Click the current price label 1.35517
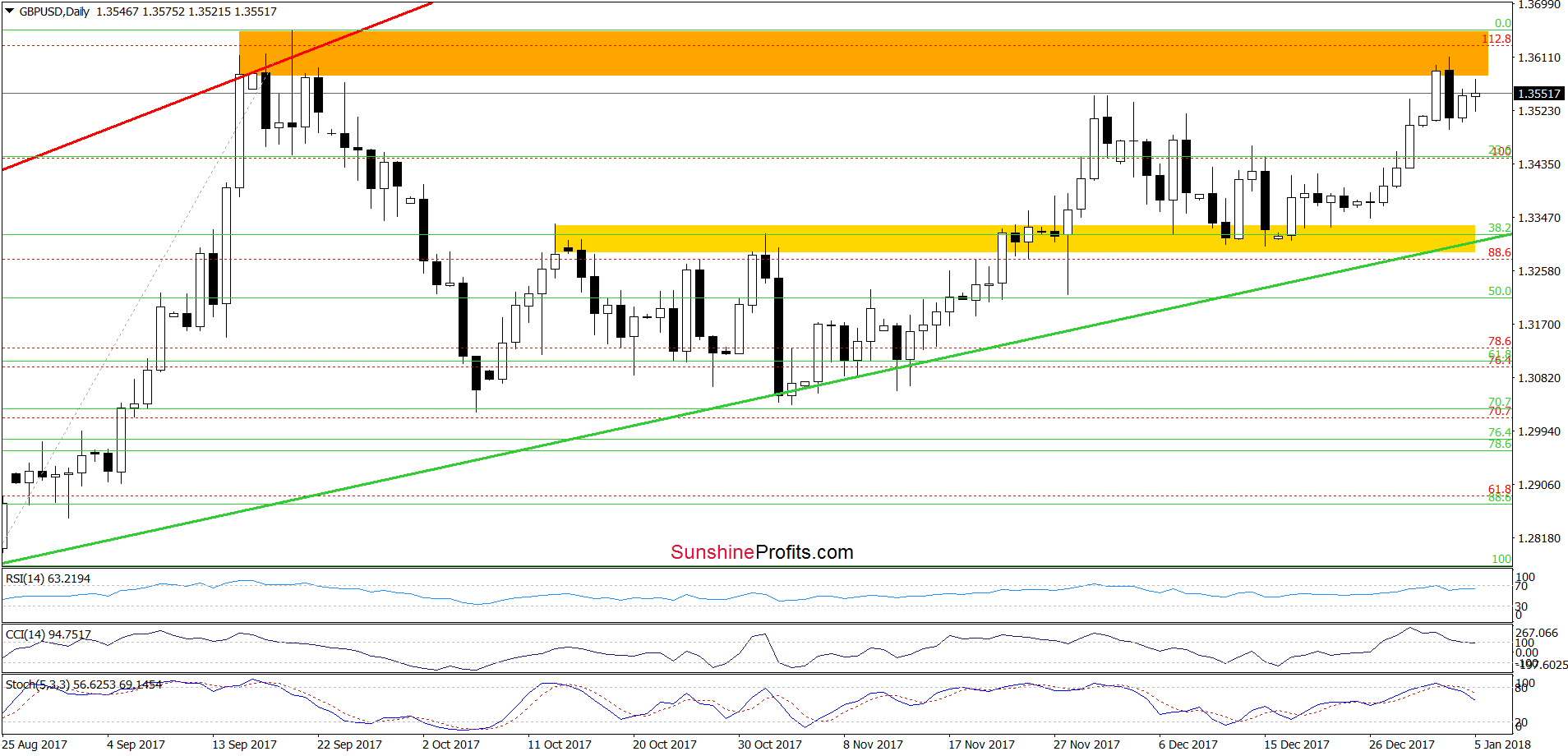Screen dimensions: 1568x756 [x=1538, y=94]
